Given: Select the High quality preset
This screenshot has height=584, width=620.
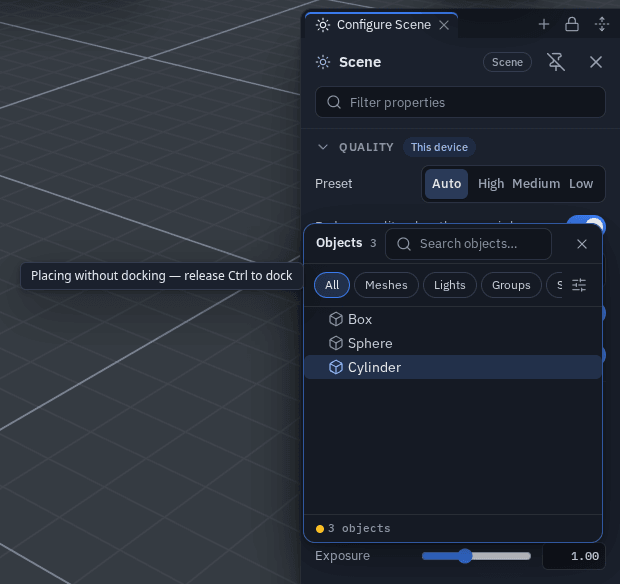Looking at the screenshot, I should (x=491, y=184).
